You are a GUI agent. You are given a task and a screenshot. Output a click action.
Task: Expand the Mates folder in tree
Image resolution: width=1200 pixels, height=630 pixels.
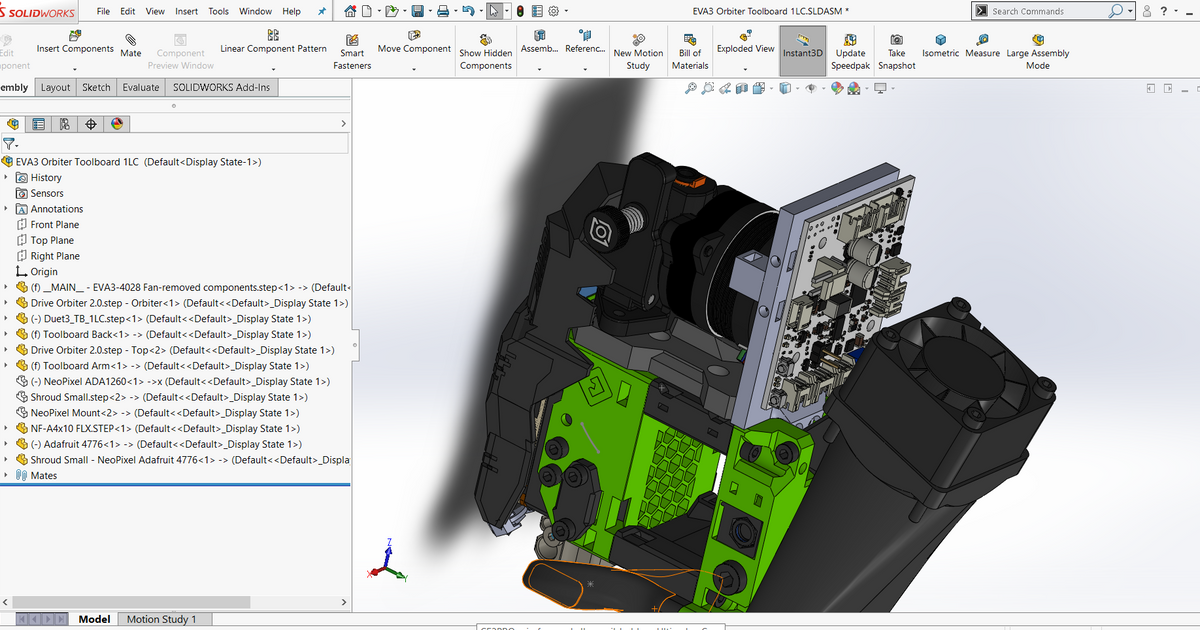(7, 476)
